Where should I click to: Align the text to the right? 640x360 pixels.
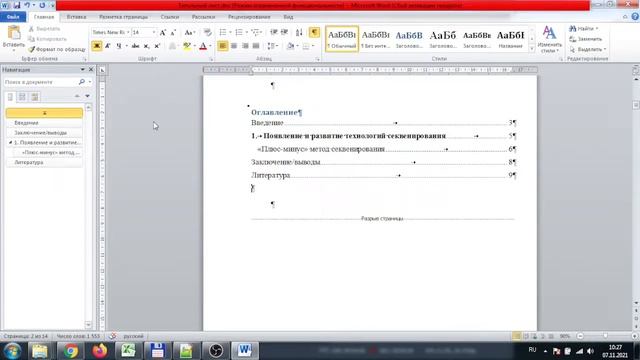(245, 46)
